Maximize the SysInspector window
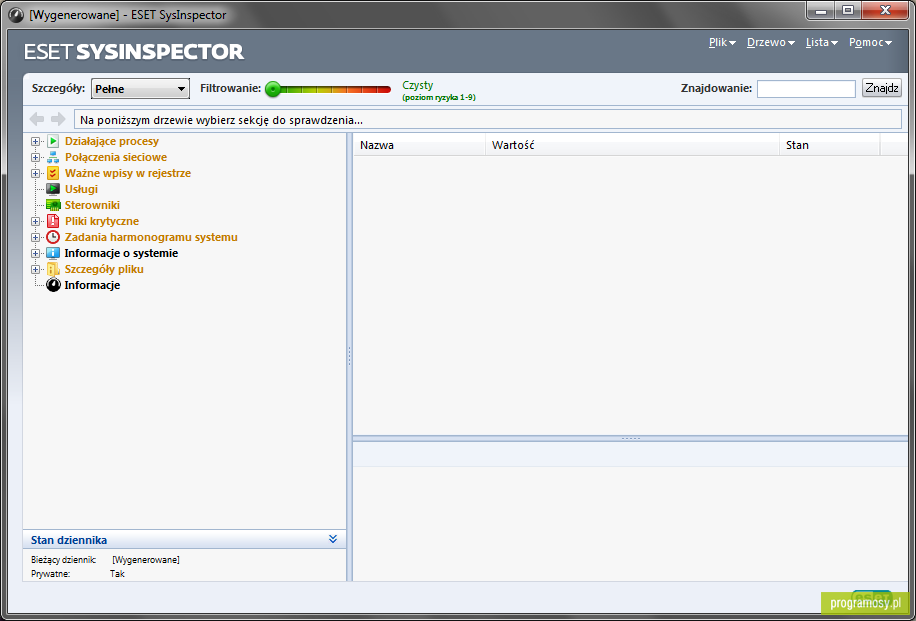This screenshot has height=621, width=916. coord(848,11)
